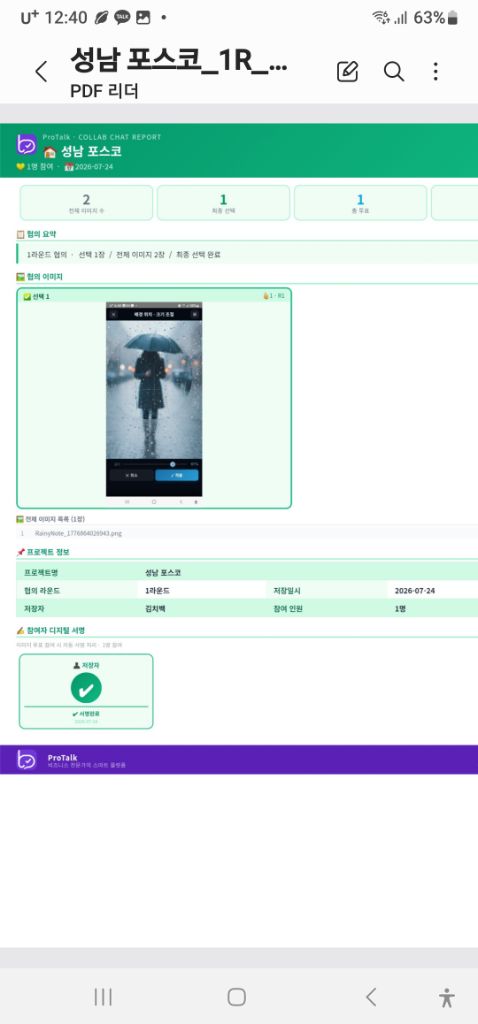Tap the Android home button

(236, 997)
